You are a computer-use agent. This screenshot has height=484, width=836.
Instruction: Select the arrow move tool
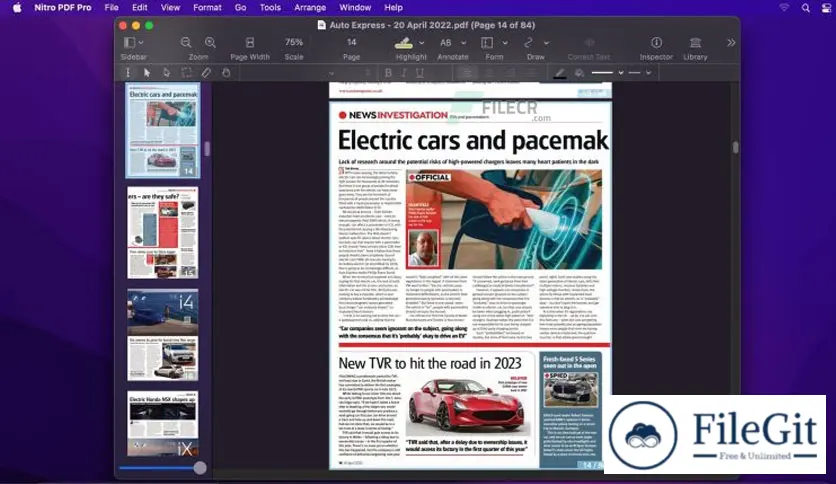[x=147, y=72]
